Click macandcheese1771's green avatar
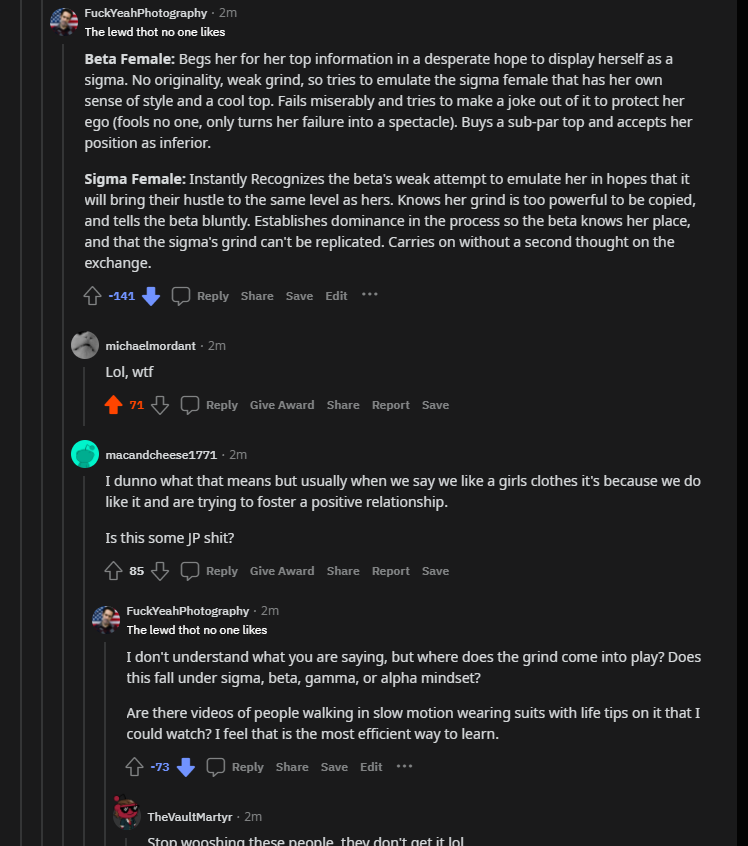The image size is (748, 846). pyautogui.click(x=85, y=453)
